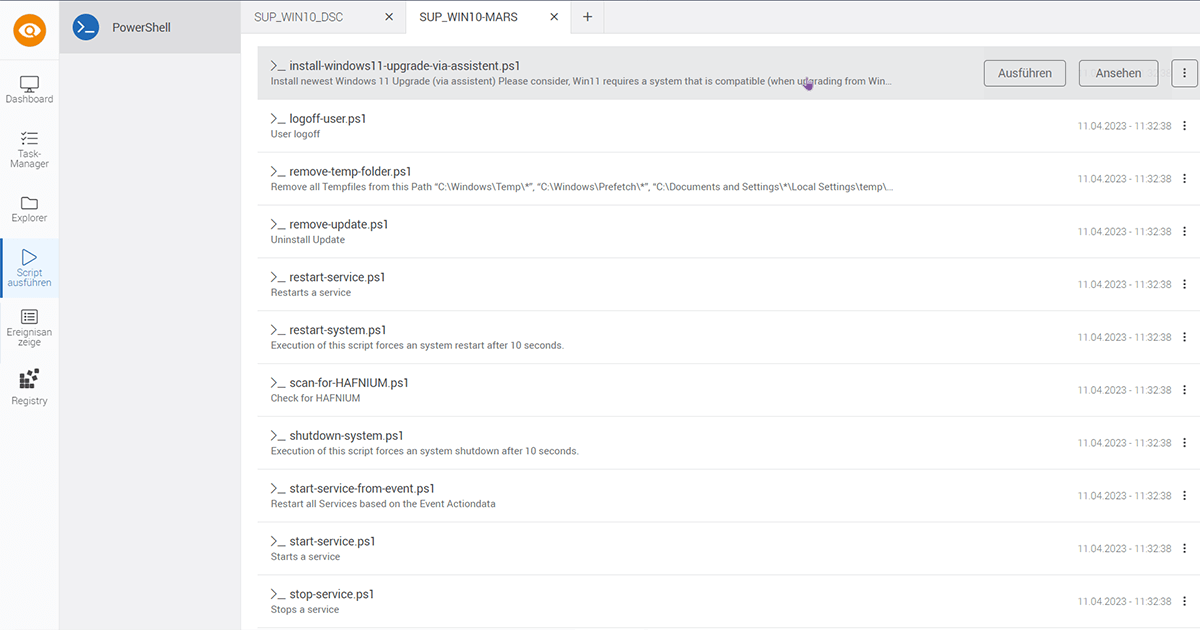1200x630 pixels.
Task: Open the Registry section
Action: tap(30, 387)
